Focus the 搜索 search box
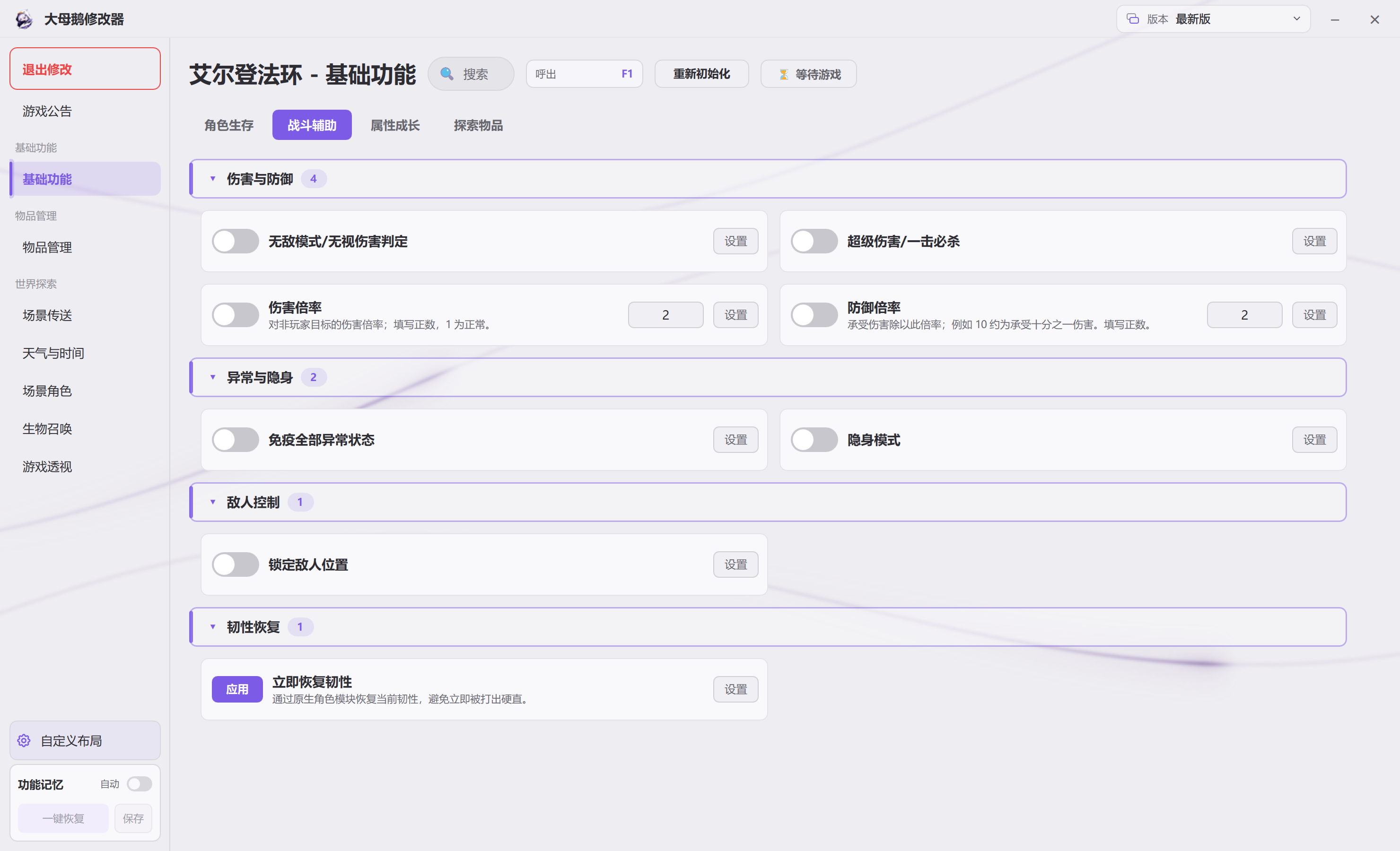This screenshot has height=851, width=1400. coord(471,74)
